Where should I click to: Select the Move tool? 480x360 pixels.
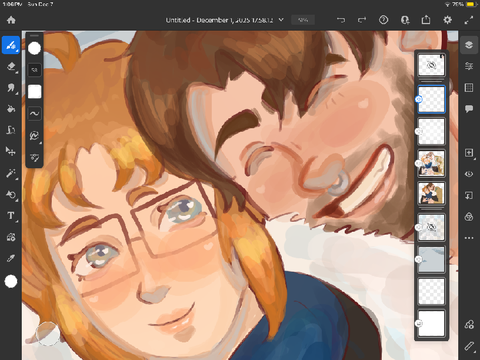(x=11, y=152)
